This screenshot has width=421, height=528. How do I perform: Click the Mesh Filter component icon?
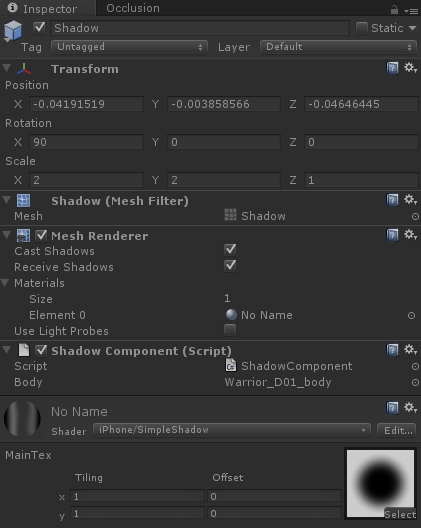(x=24, y=201)
